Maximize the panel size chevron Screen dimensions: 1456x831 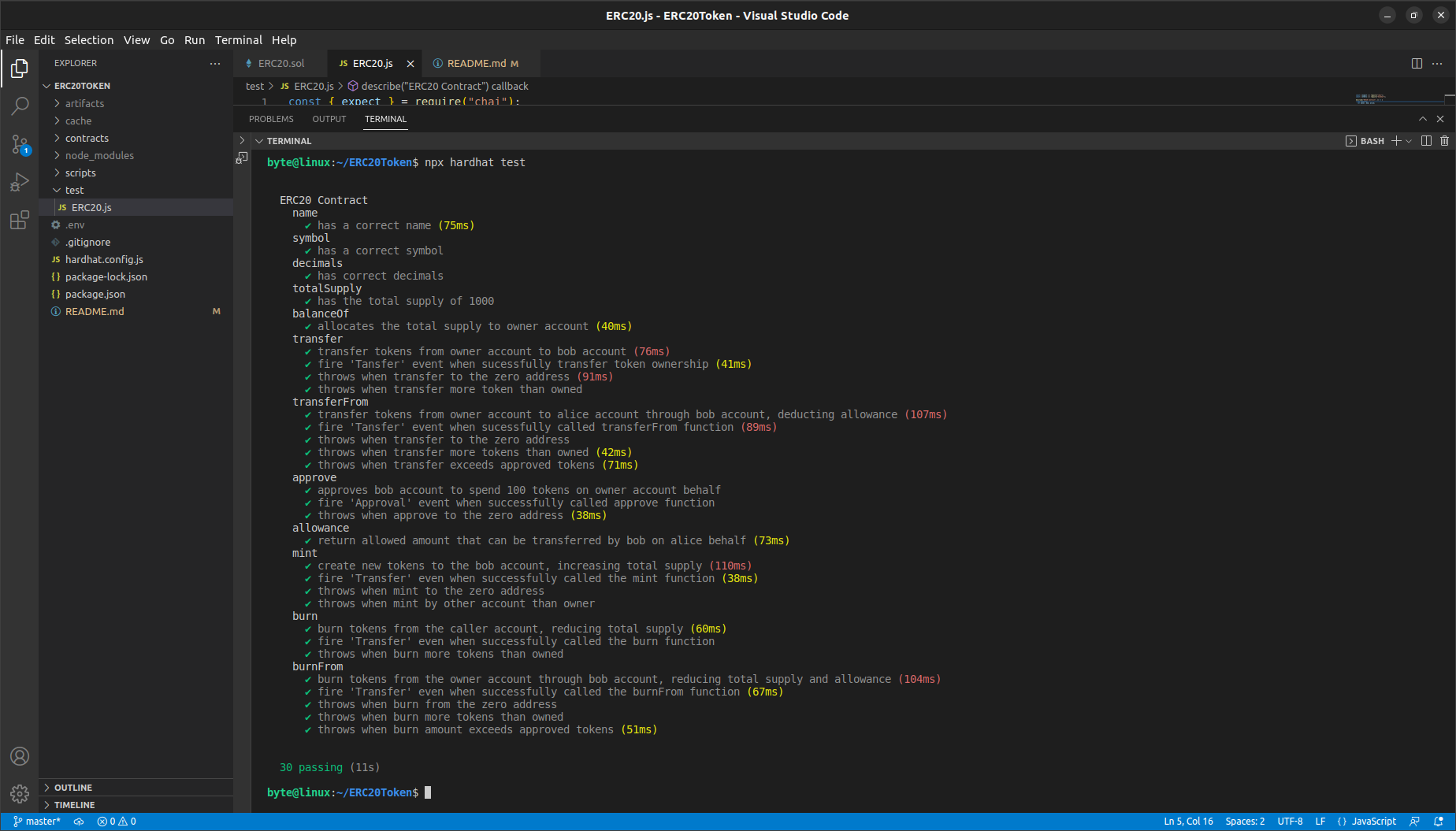pos(1423,119)
